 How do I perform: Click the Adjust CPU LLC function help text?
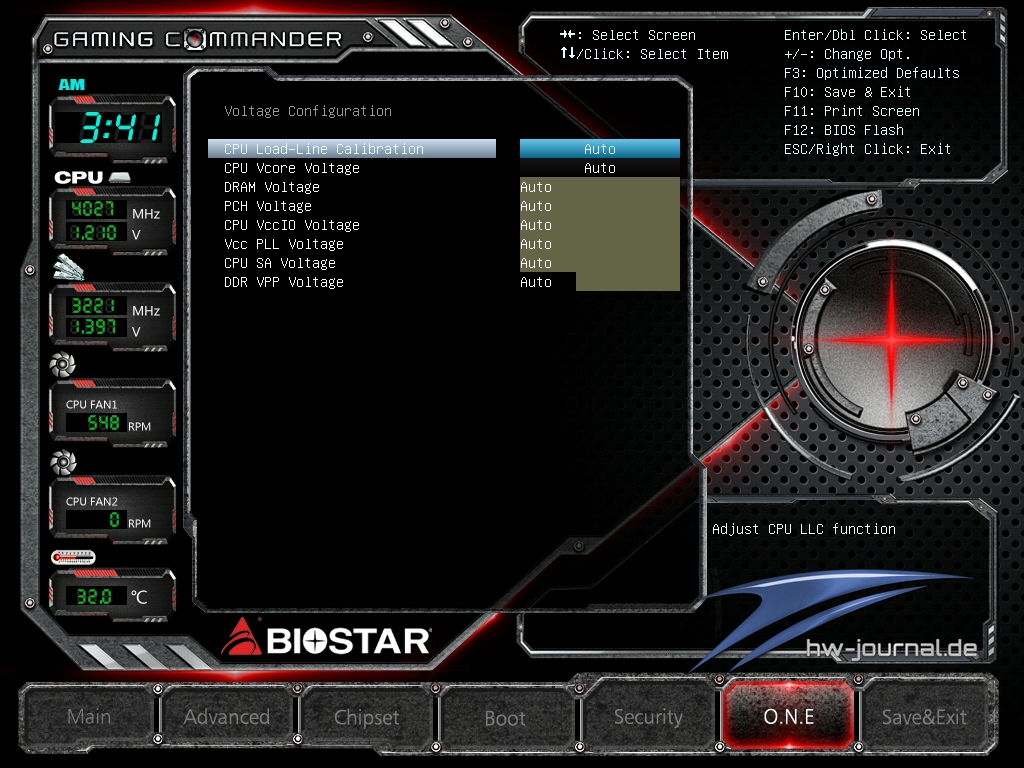tap(804, 529)
